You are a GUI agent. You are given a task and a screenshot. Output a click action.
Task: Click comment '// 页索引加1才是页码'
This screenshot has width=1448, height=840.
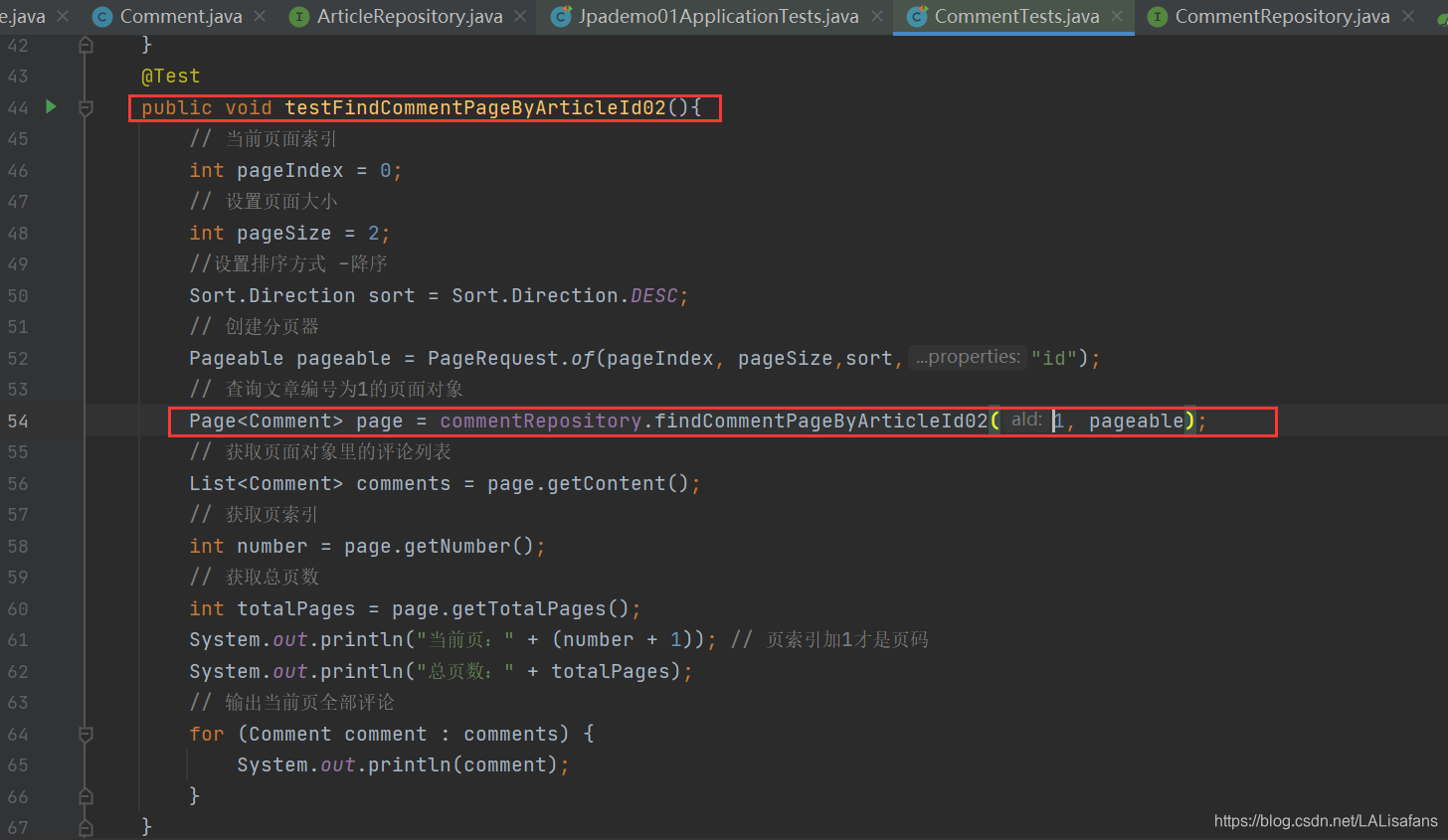(x=829, y=639)
